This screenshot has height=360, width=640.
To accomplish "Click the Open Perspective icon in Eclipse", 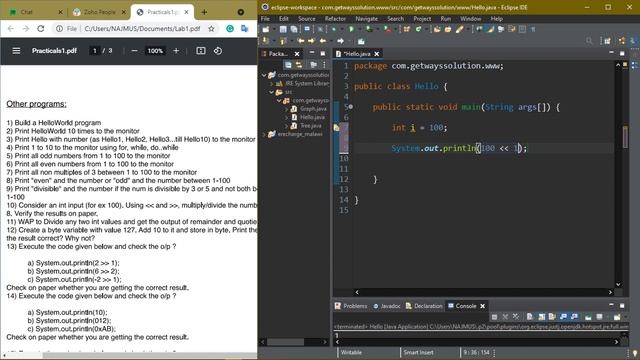I will 607,41.
